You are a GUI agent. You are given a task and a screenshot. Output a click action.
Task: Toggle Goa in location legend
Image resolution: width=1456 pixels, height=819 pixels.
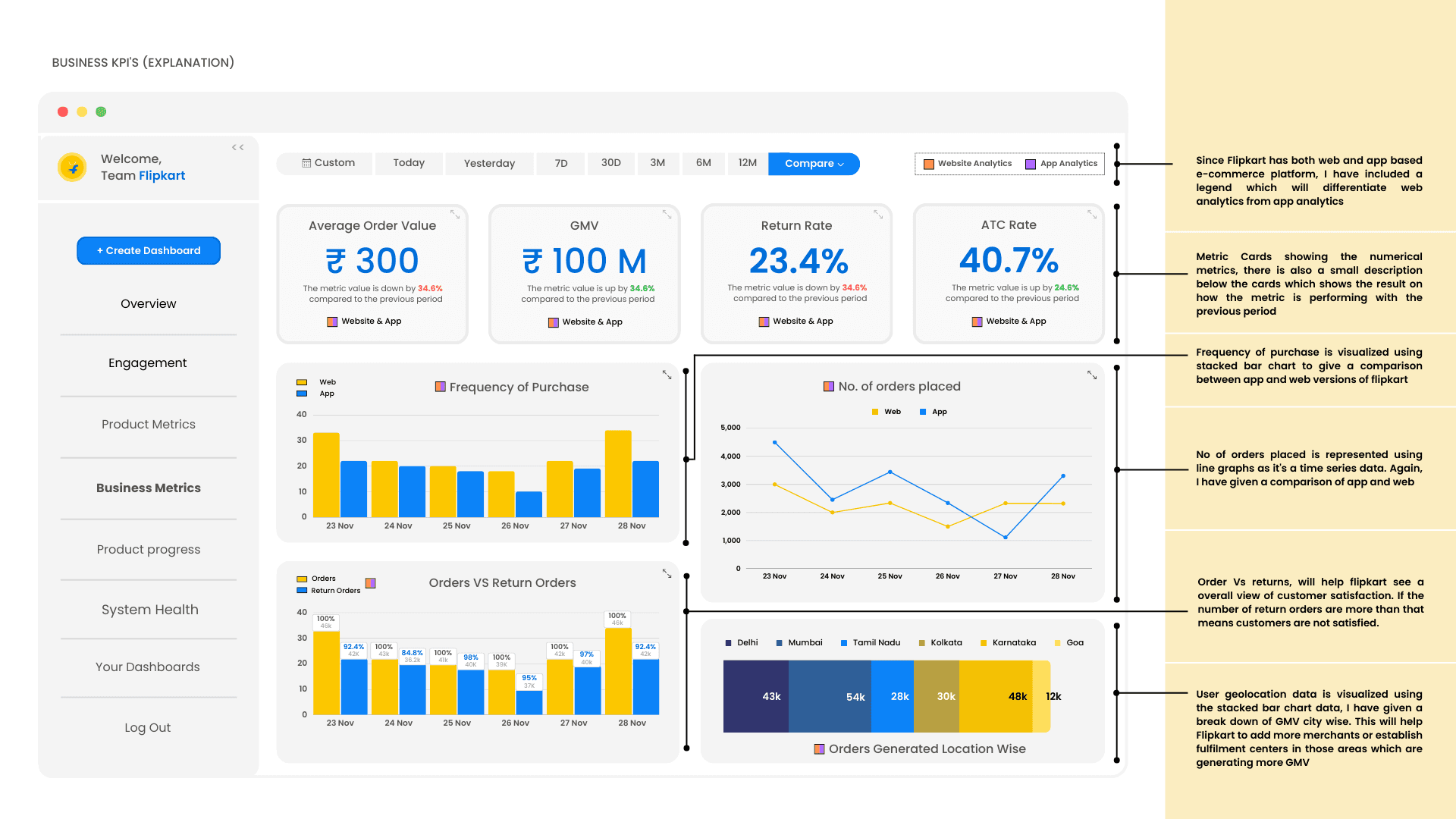(1069, 643)
